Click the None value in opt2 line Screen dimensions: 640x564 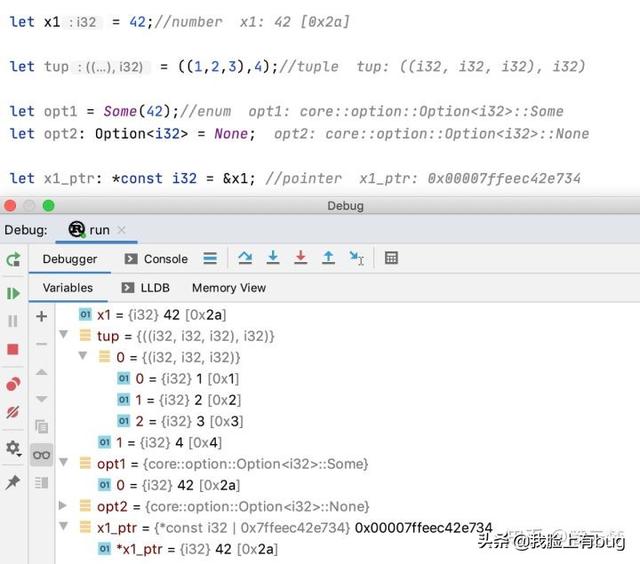[x=231, y=133]
